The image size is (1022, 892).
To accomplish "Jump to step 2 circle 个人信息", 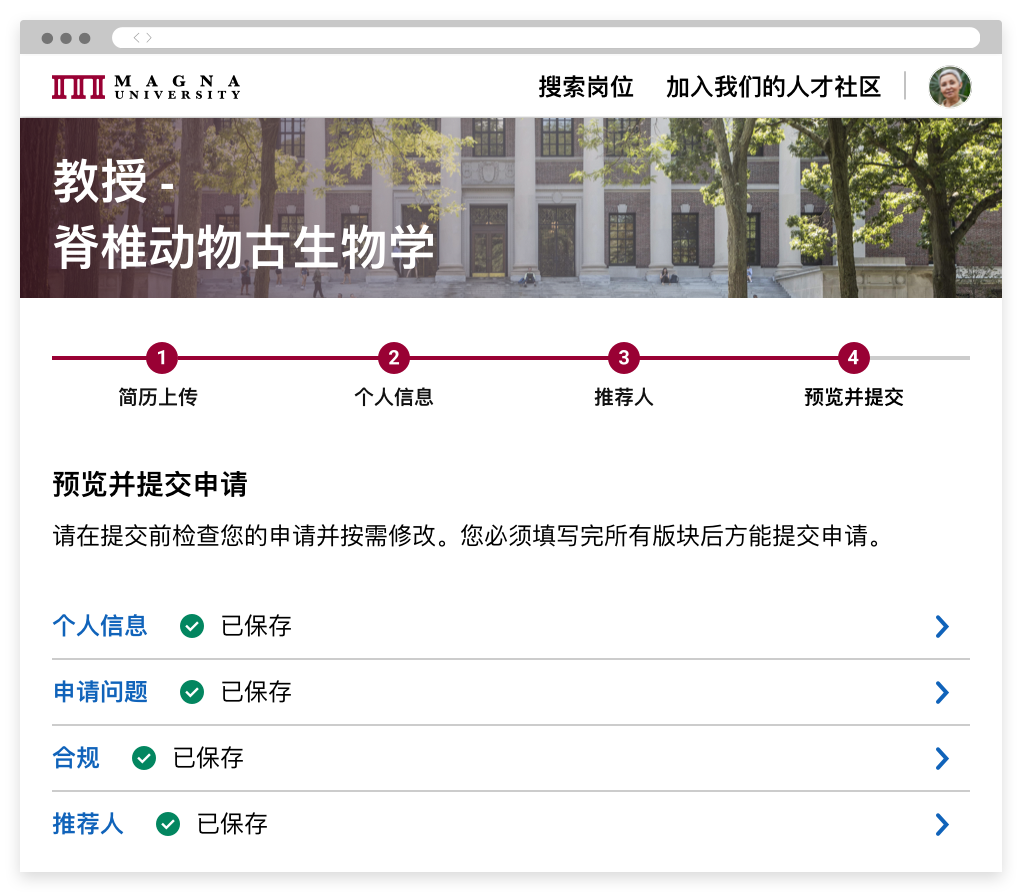I will (x=394, y=358).
